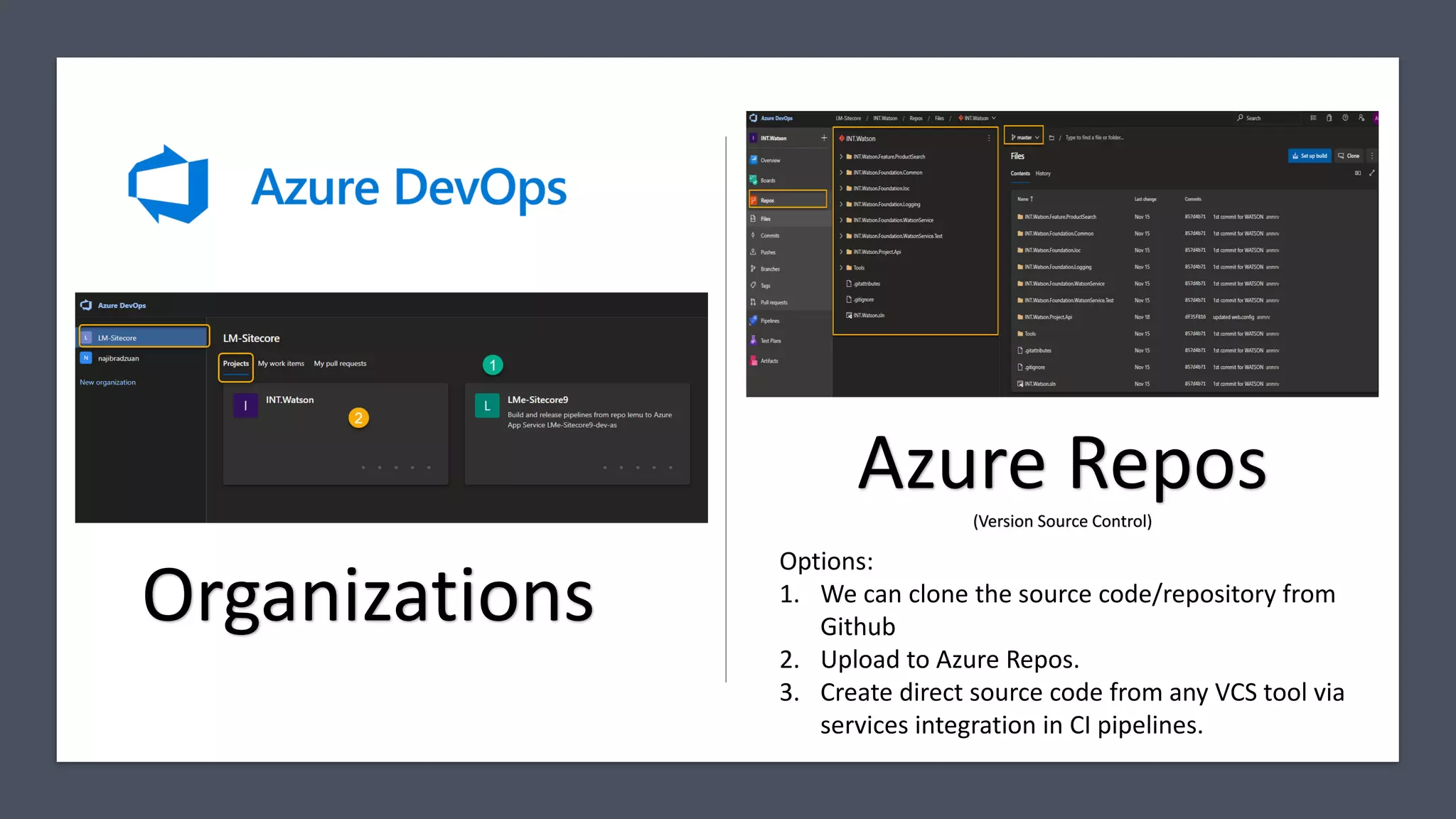Switch to the Contents tab
This screenshot has height=819, width=1456.
tap(1020, 173)
